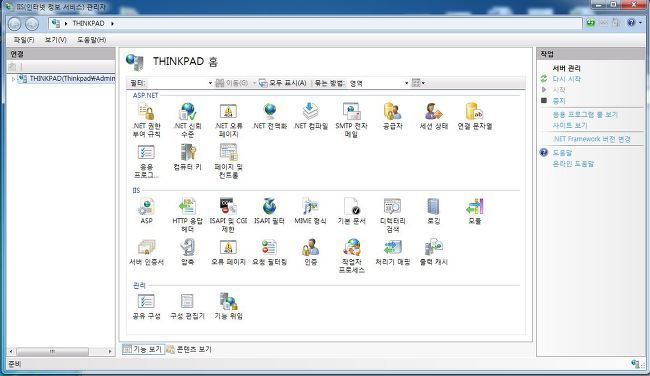This screenshot has width=650, height=376.
Task: Open the help dropdown in toolbar
Action: click(x=641, y=23)
